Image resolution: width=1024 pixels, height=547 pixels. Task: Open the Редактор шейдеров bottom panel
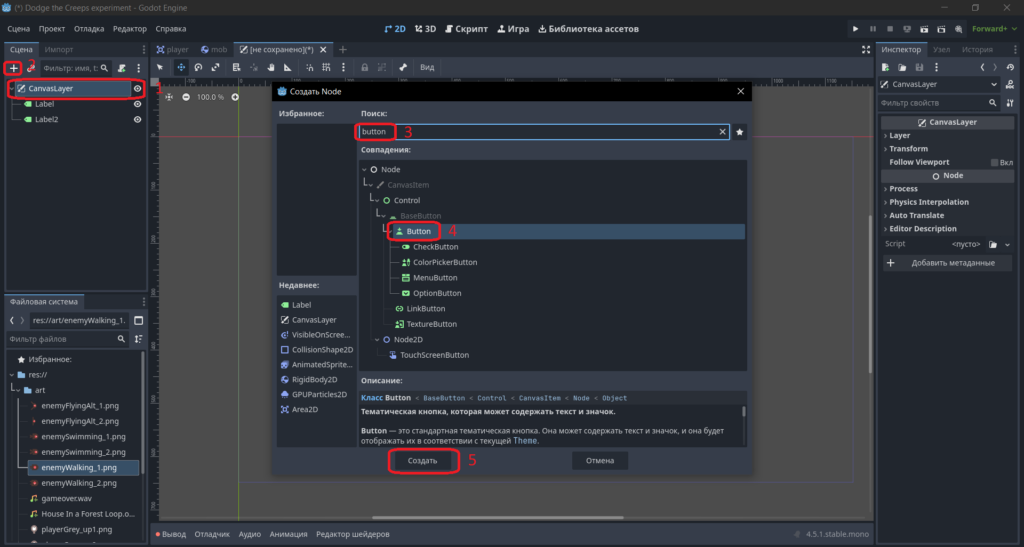tap(353, 534)
